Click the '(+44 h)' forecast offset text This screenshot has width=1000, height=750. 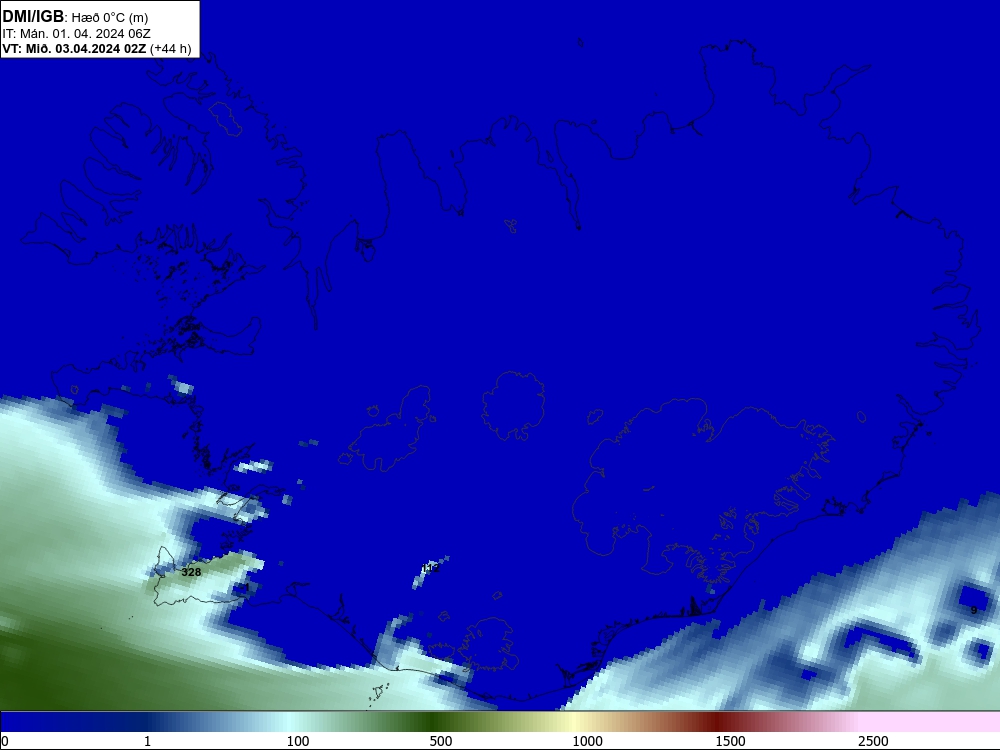[x=170, y=48]
